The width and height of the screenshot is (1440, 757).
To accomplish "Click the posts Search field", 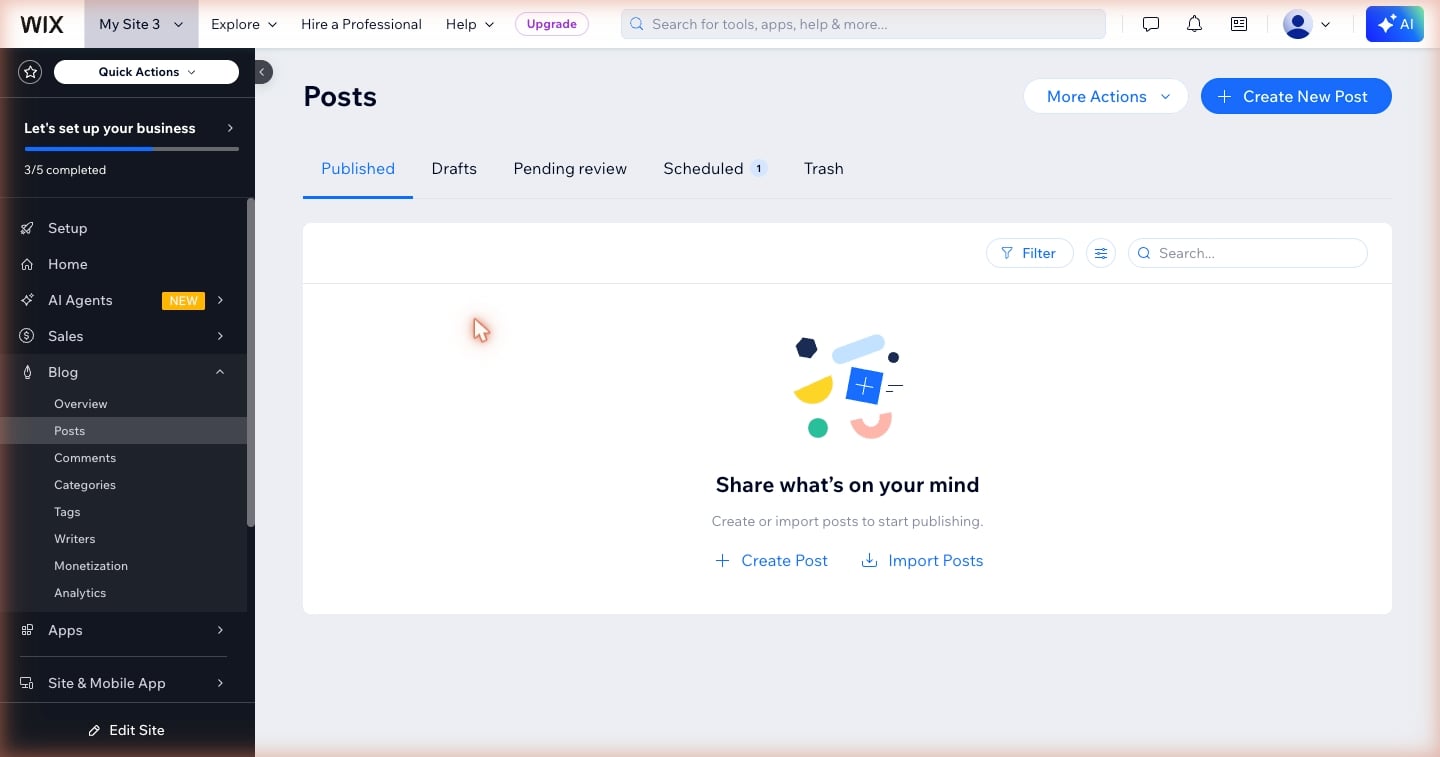I will coord(1247,253).
